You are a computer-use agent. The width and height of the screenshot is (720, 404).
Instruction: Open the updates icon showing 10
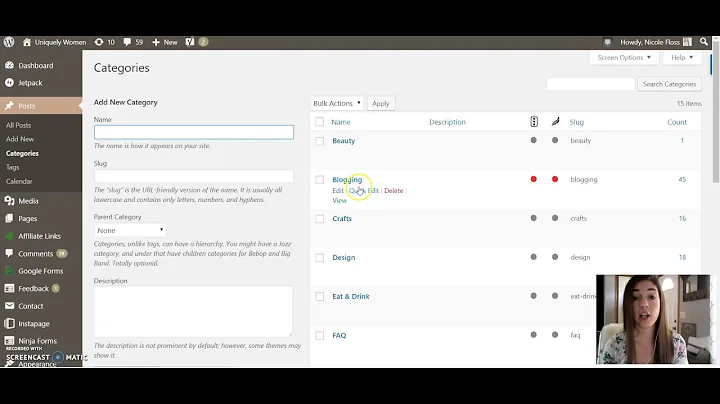click(x=103, y=42)
